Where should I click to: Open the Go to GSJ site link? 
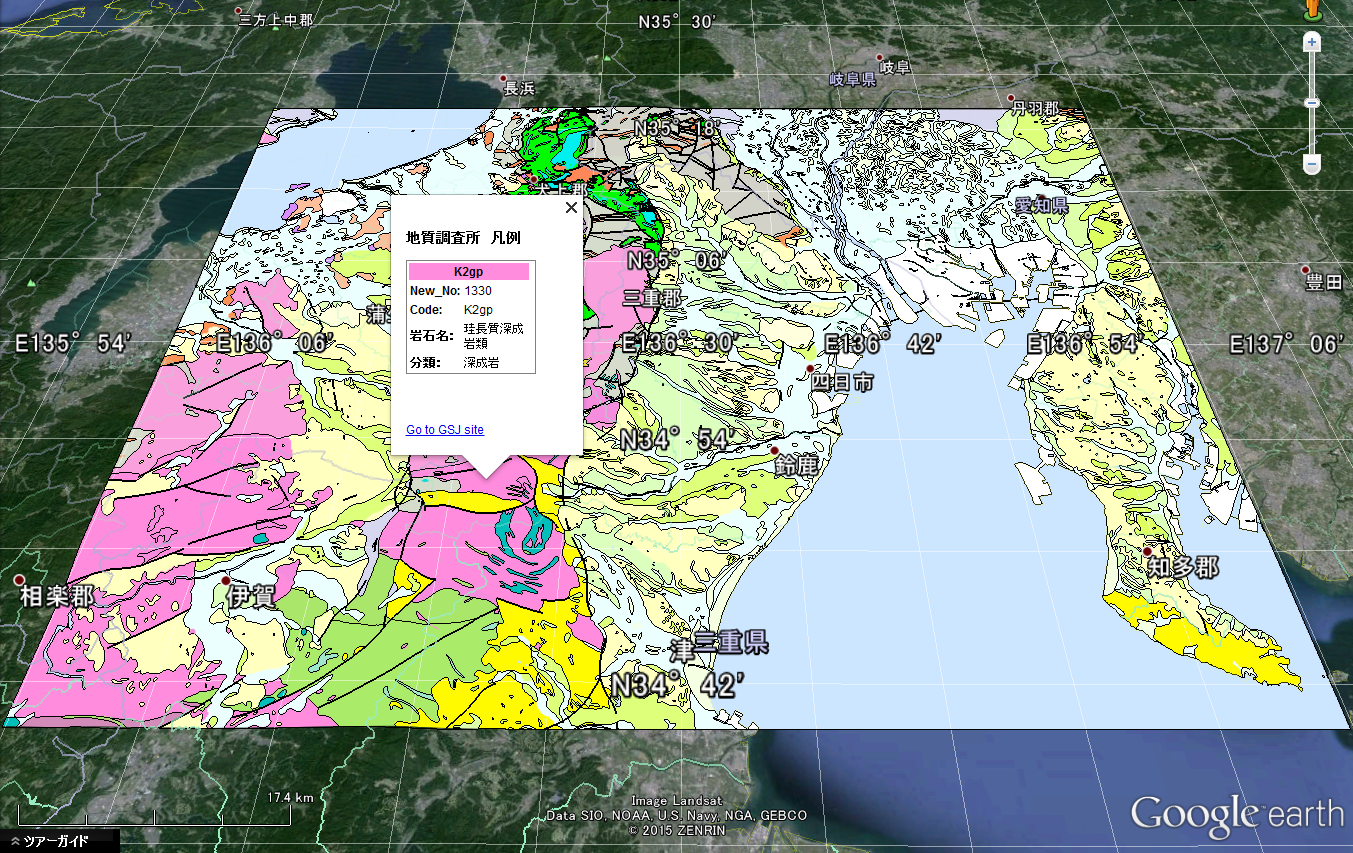click(445, 430)
